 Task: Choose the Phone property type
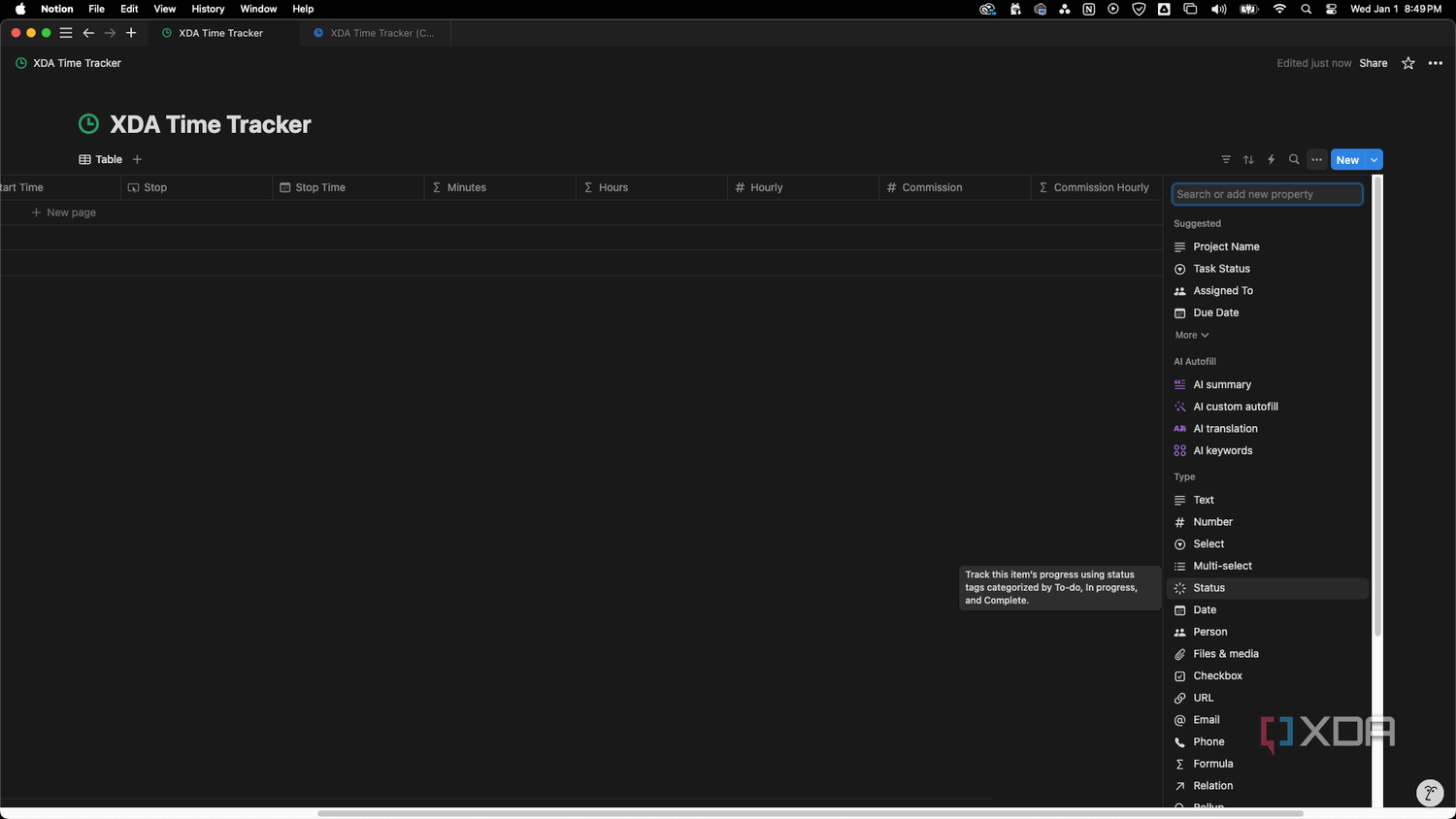pos(1267,742)
